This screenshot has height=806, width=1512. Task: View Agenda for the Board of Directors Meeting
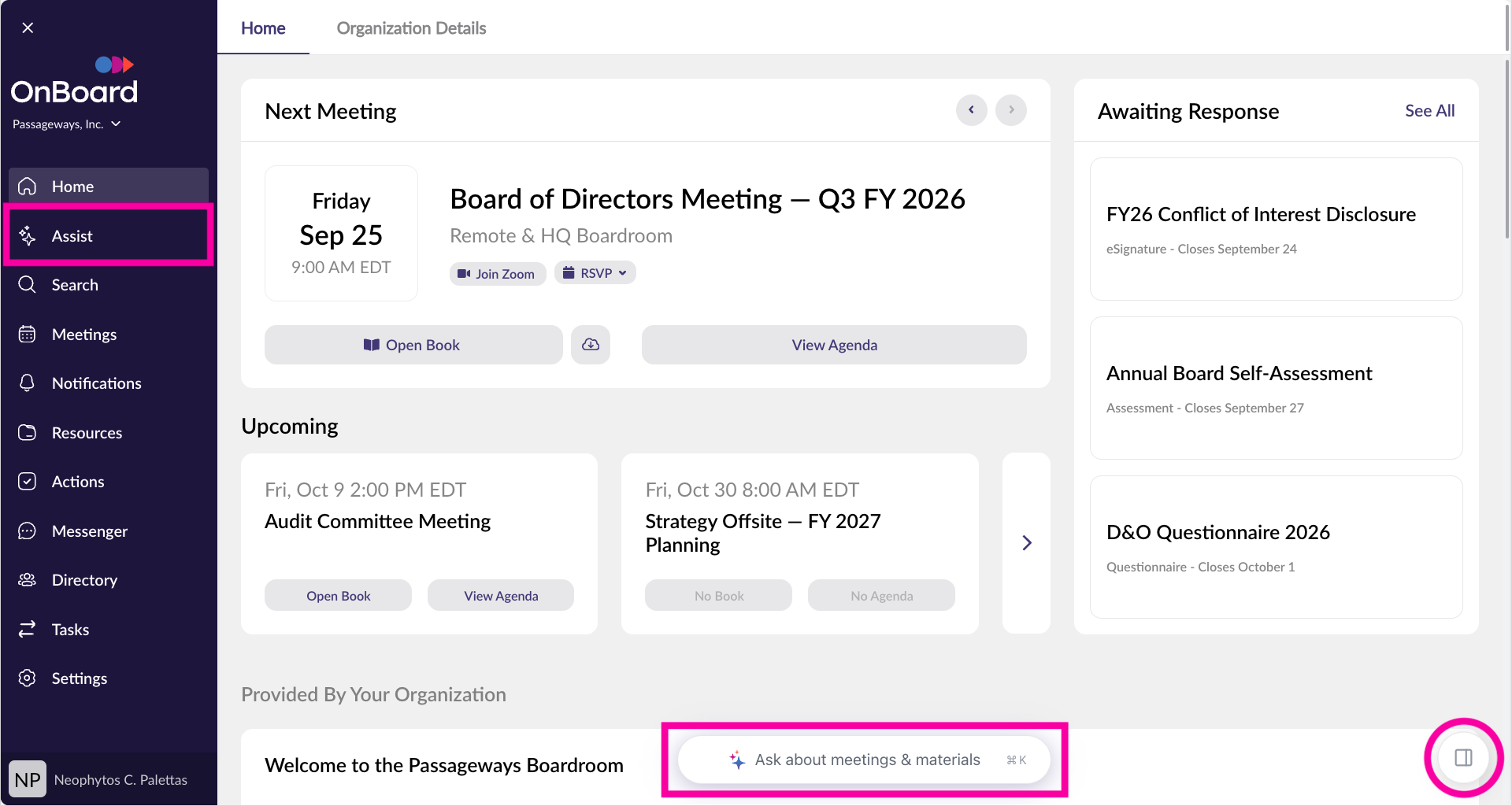click(834, 345)
